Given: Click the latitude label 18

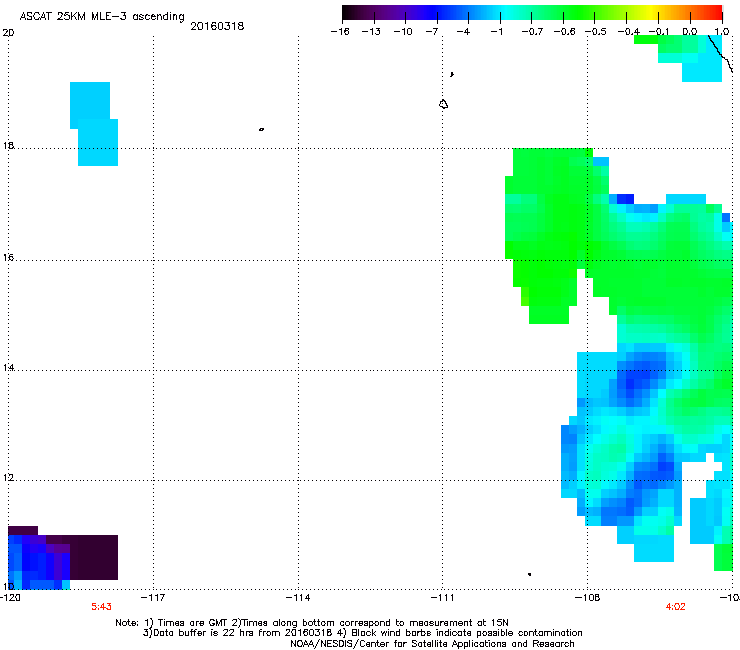Looking at the screenshot, I should tap(8, 145).
